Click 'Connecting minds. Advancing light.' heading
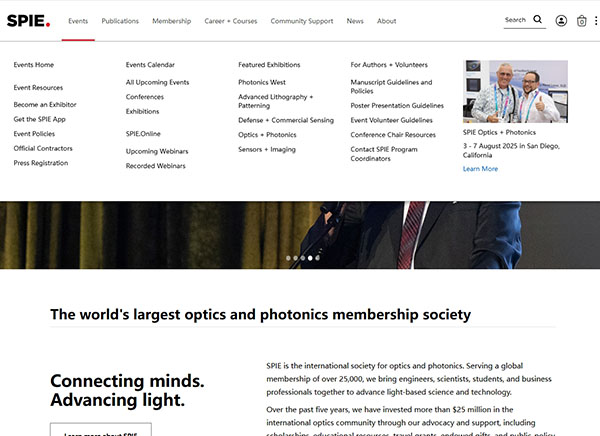Image resolution: width=600 pixels, height=436 pixels. 127,390
